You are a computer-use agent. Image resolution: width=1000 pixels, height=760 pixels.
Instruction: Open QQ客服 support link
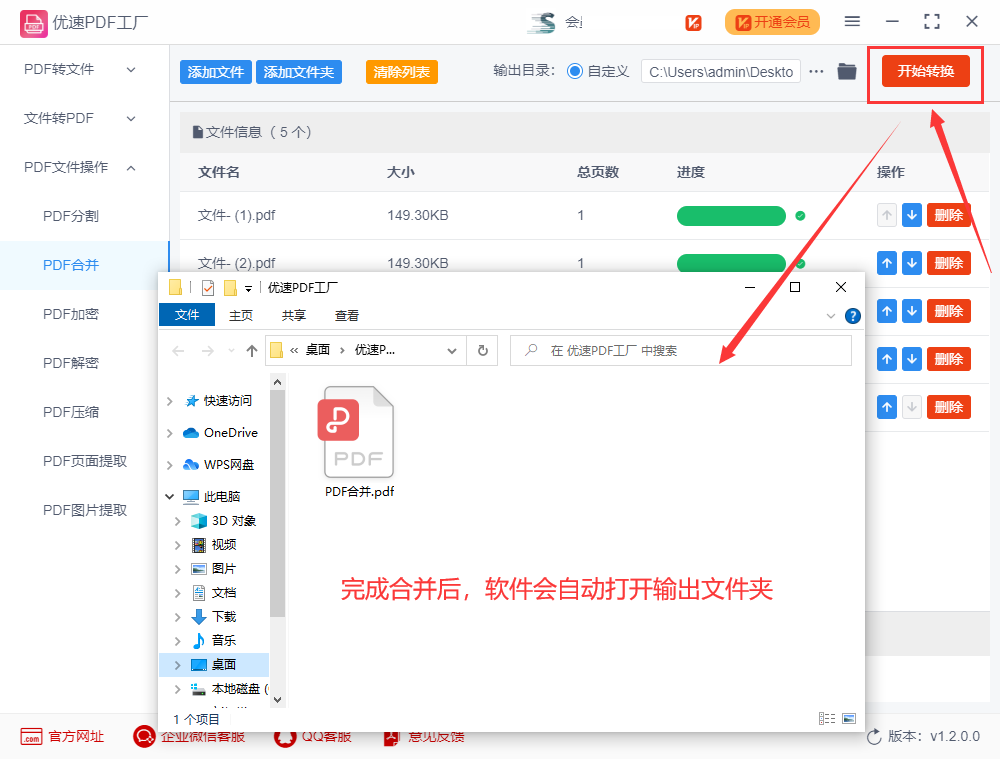(313, 736)
